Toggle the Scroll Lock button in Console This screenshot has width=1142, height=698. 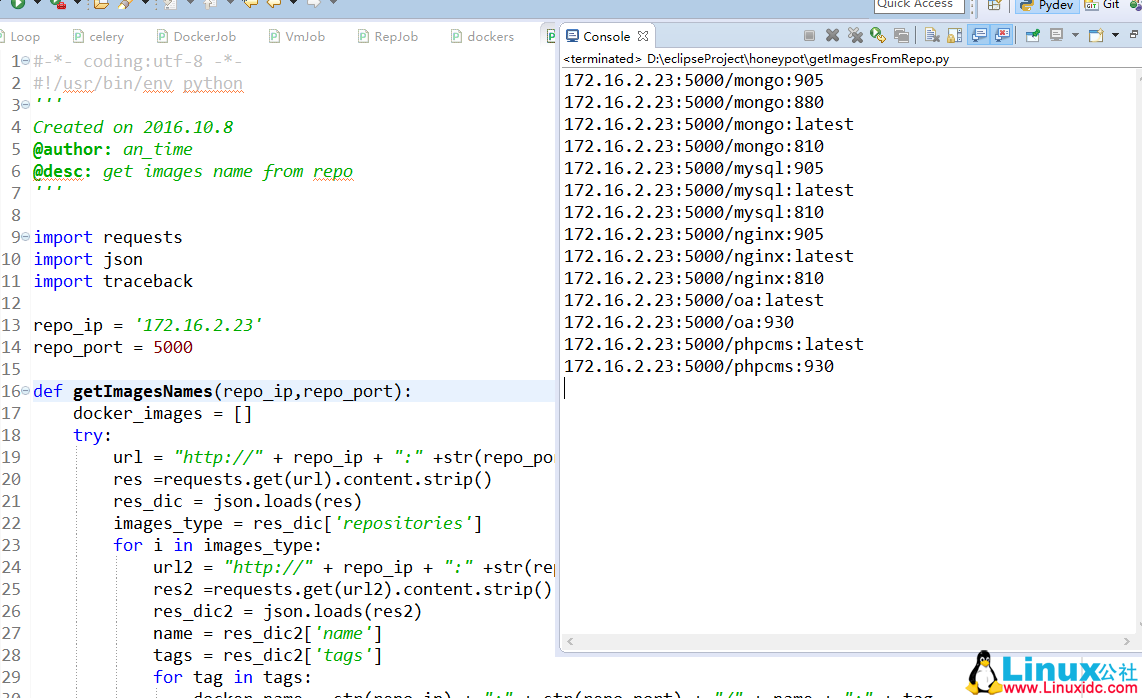point(955,36)
